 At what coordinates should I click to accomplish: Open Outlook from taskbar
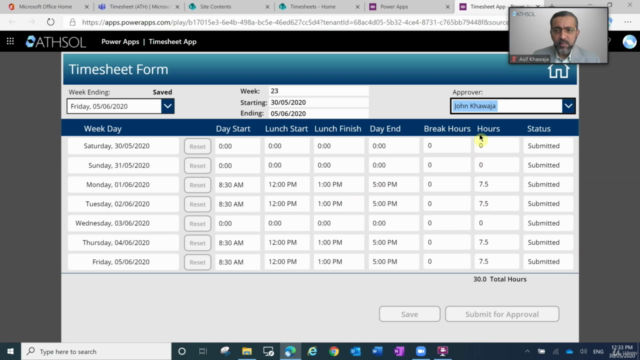tap(356, 351)
